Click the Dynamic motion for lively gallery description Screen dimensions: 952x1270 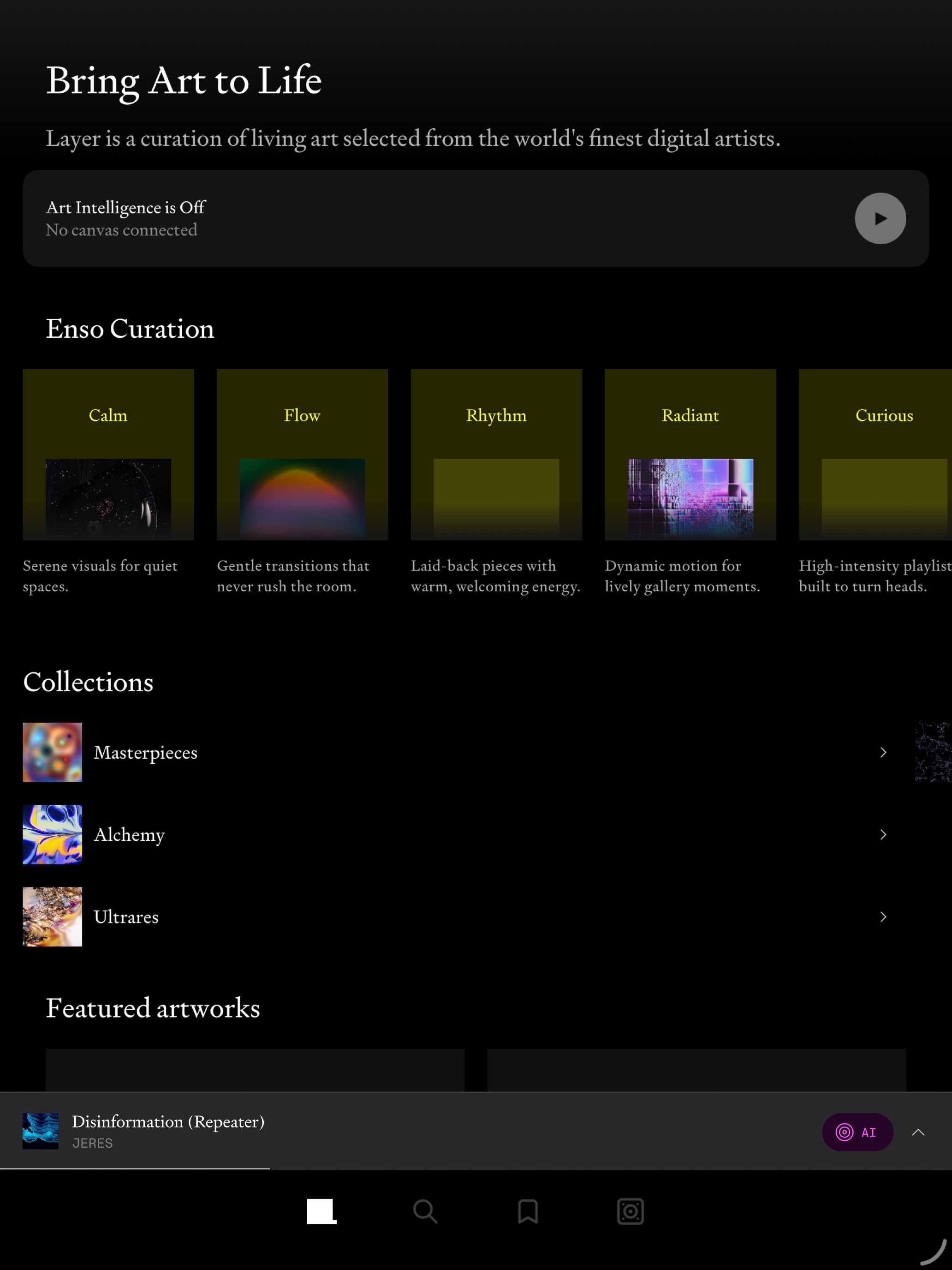coord(682,576)
